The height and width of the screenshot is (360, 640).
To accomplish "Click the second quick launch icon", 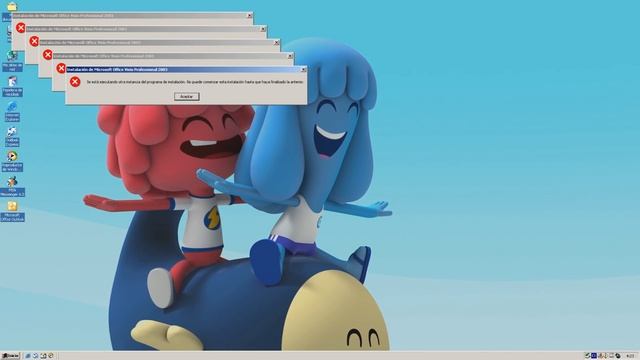I will (36, 356).
